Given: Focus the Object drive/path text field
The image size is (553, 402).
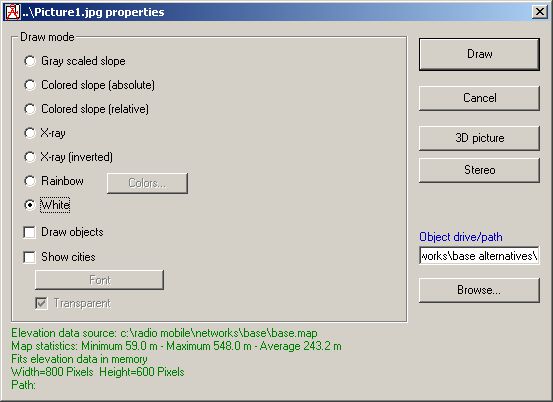Looking at the screenshot, I should 479,255.
